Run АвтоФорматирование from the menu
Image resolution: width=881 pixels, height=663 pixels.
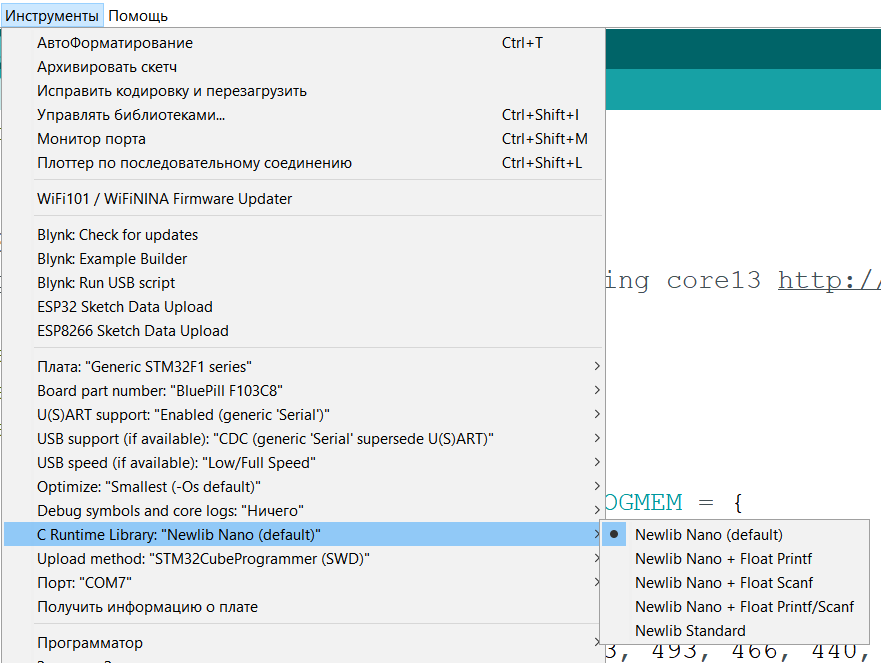(x=115, y=43)
